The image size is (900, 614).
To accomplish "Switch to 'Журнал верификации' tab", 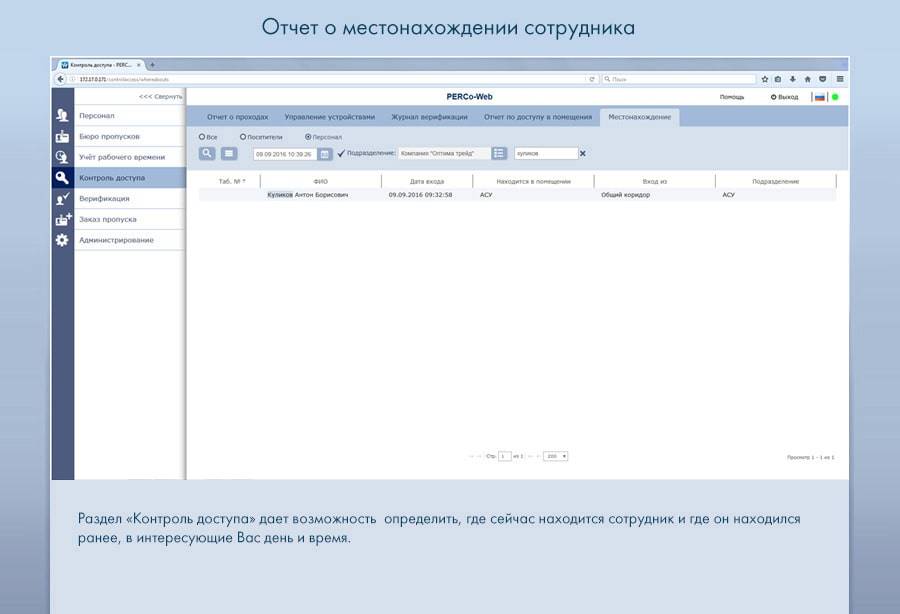I will (429, 117).
